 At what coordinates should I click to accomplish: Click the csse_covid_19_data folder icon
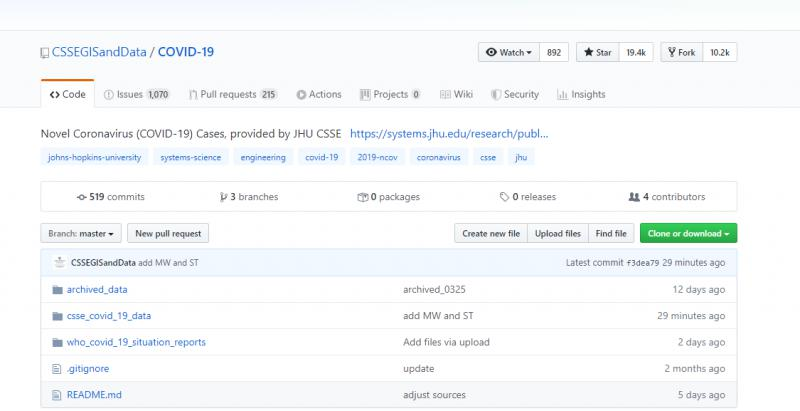pos(57,315)
